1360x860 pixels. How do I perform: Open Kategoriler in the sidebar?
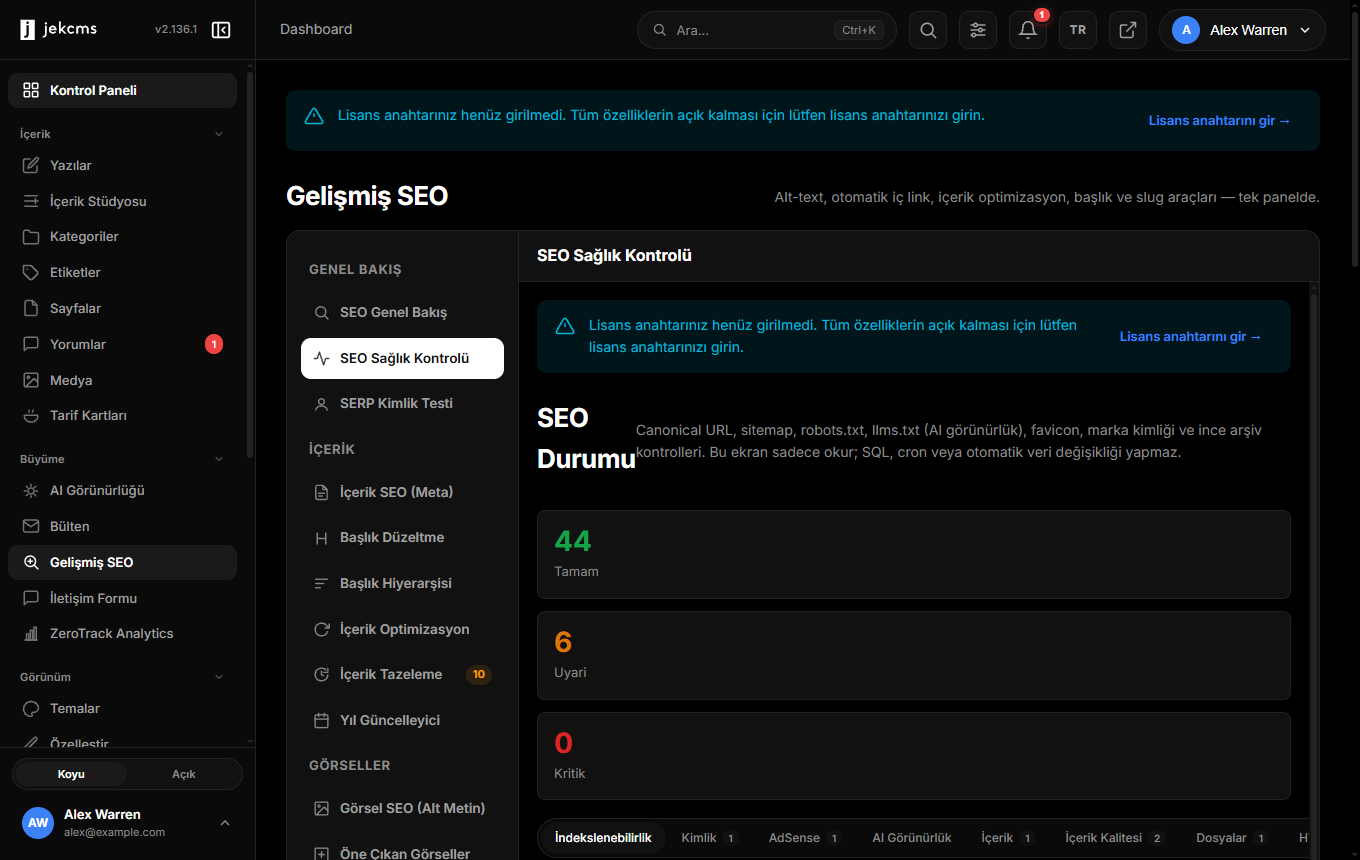(122, 237)
